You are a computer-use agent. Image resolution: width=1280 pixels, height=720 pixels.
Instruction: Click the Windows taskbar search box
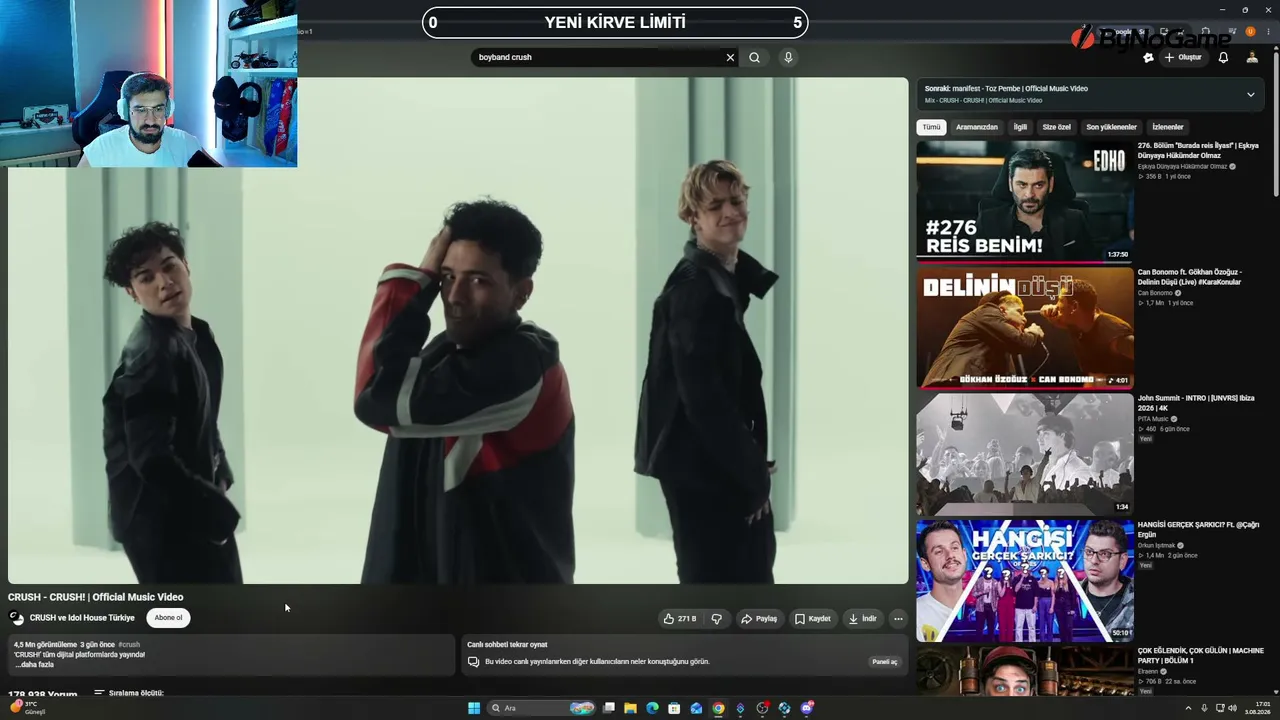coord(541,708)
